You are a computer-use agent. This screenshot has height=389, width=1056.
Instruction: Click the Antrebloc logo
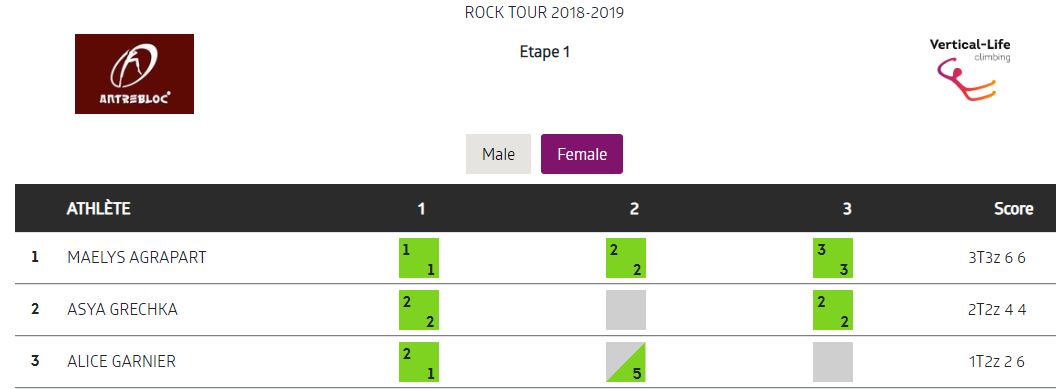134,74
